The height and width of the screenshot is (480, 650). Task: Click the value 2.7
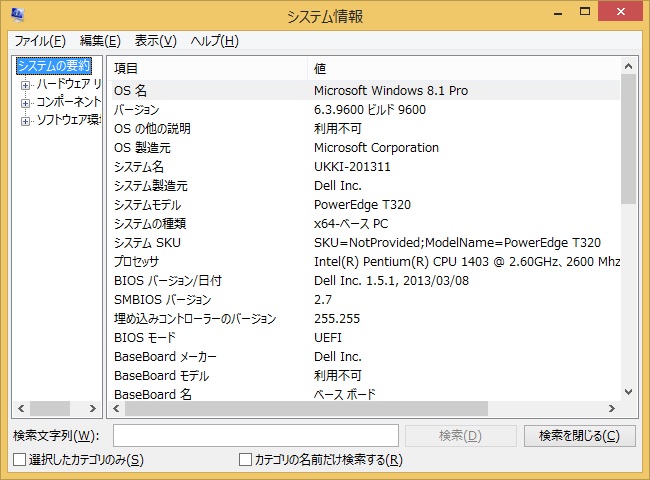coord(323,300)
